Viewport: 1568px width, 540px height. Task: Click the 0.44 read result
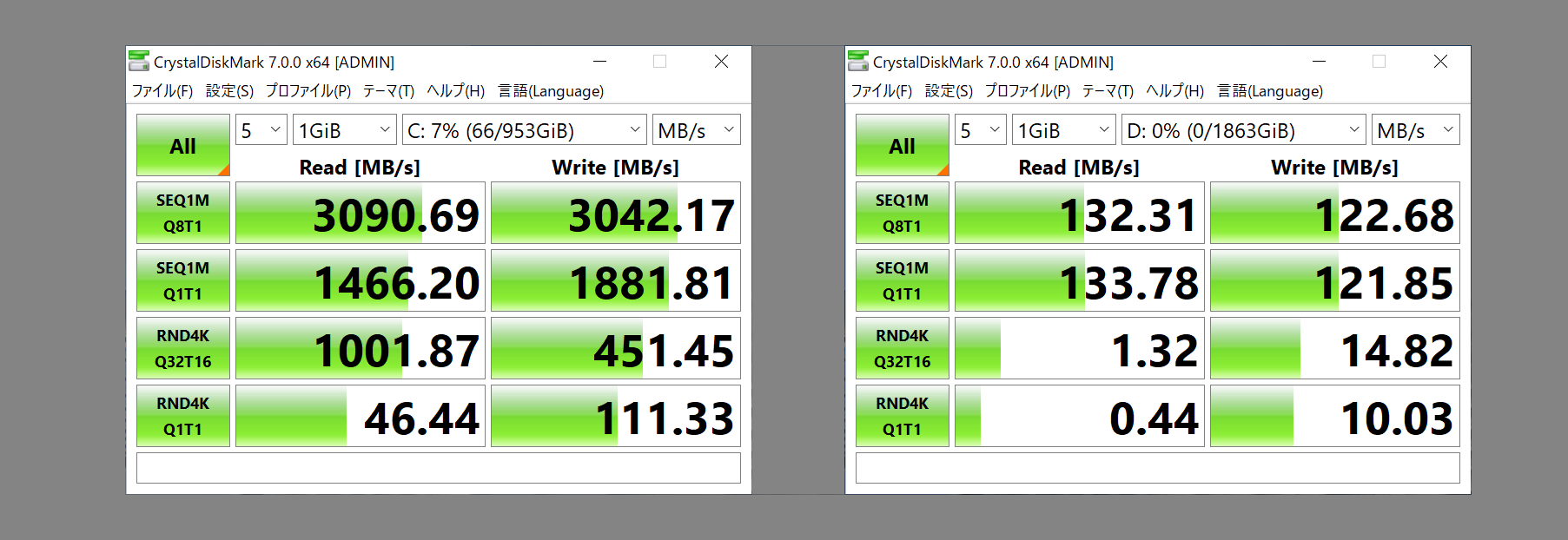point(1080,416)
